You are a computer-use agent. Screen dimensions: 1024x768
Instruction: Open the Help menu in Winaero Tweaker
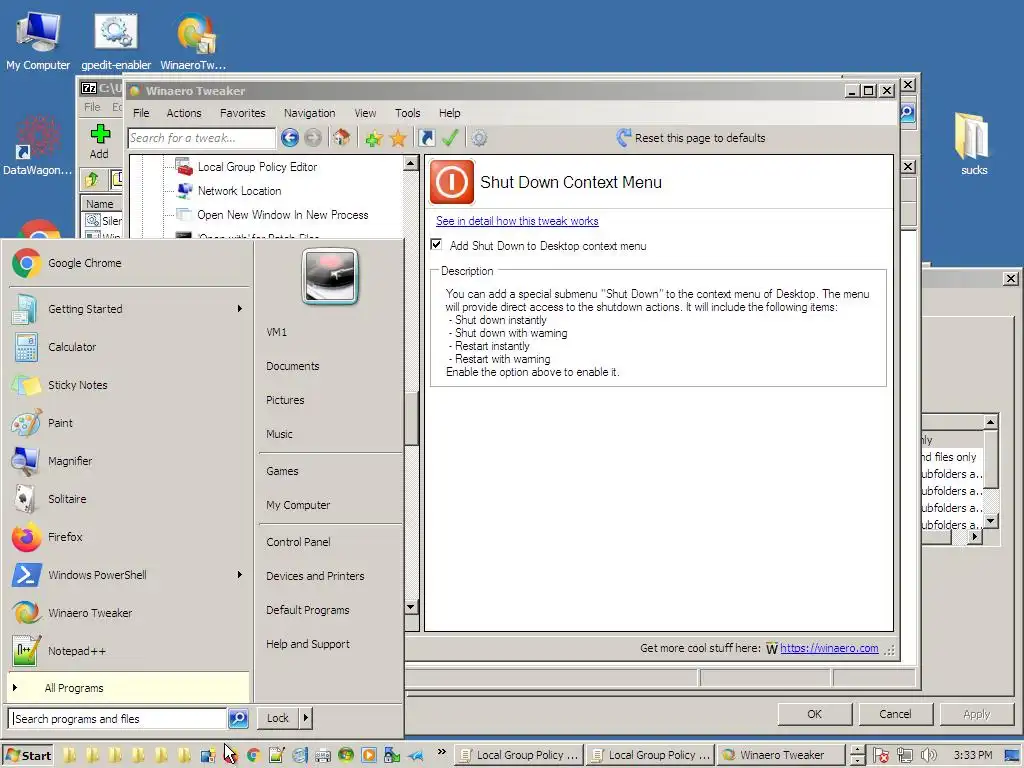click(x=449, y=113)
